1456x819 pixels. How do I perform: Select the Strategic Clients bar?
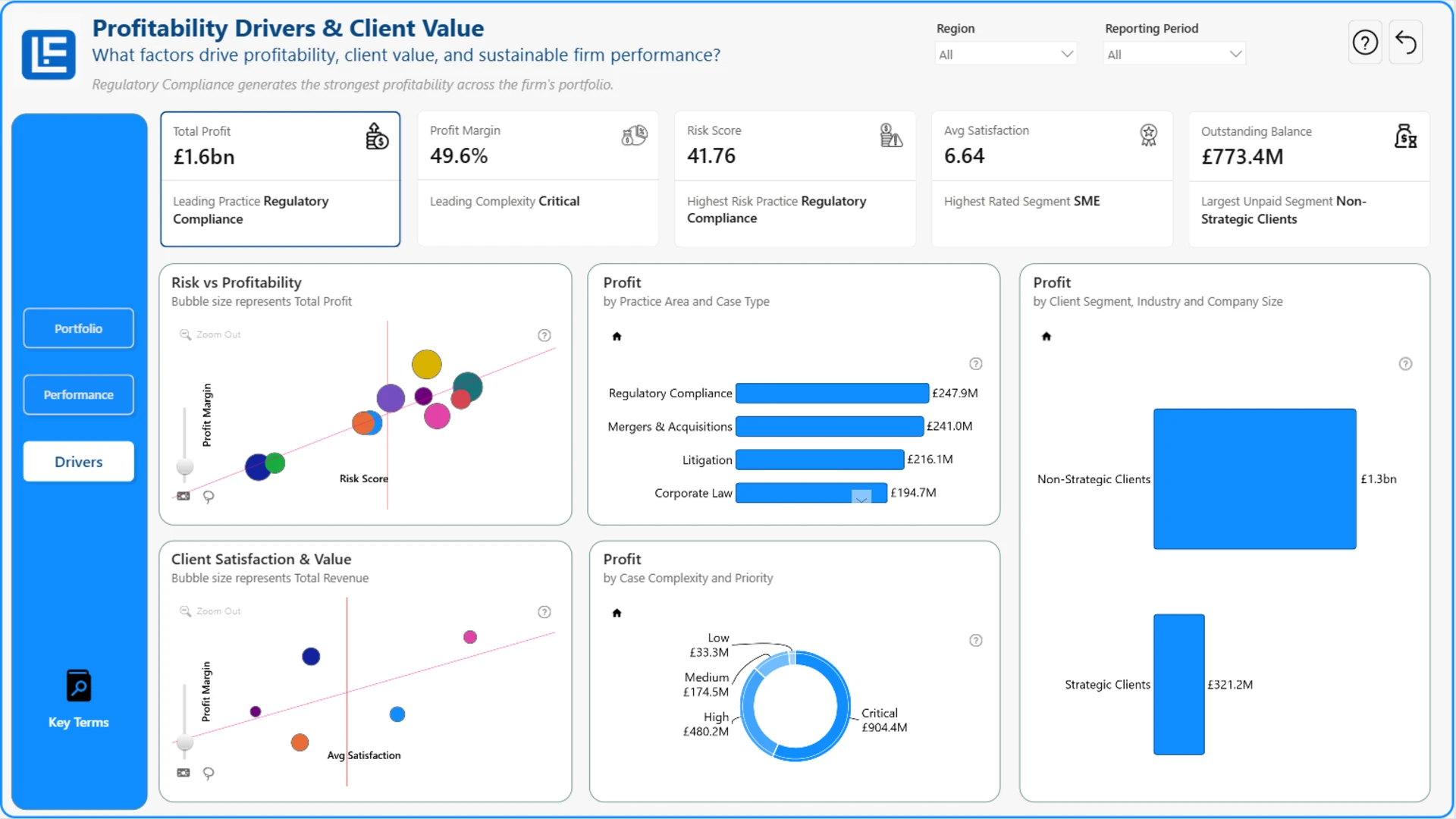tap(1179, 685)
